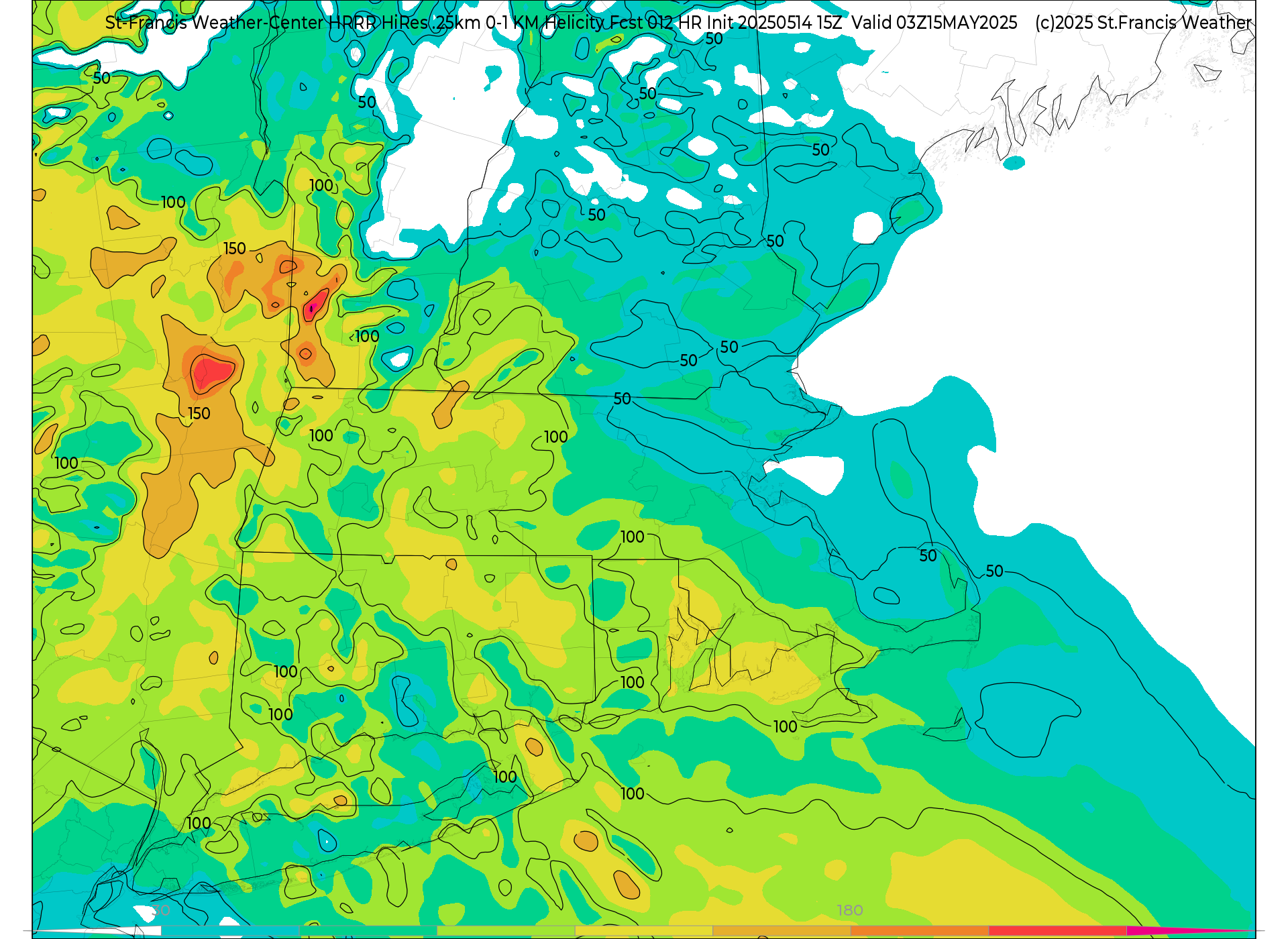Select the red colorbar segment
Image resolution: width=1288 pixels, height=939 pixels.
1057,931
